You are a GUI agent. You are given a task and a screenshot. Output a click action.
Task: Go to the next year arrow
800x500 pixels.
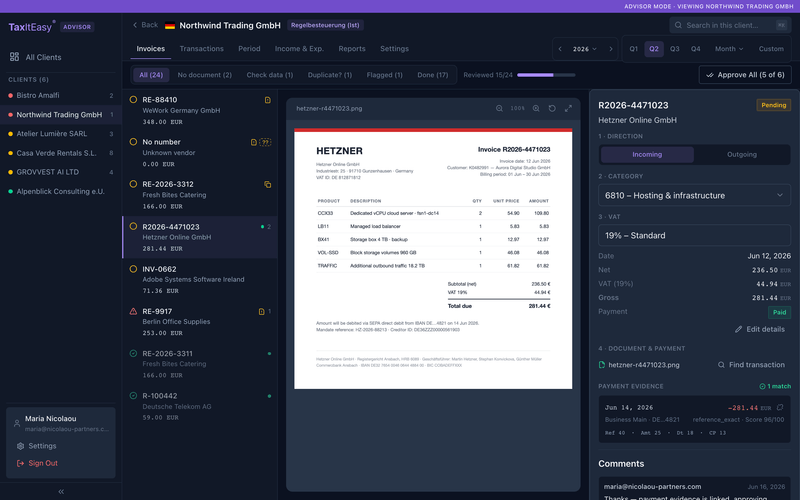pyautogui.click(x=611, y=49)
